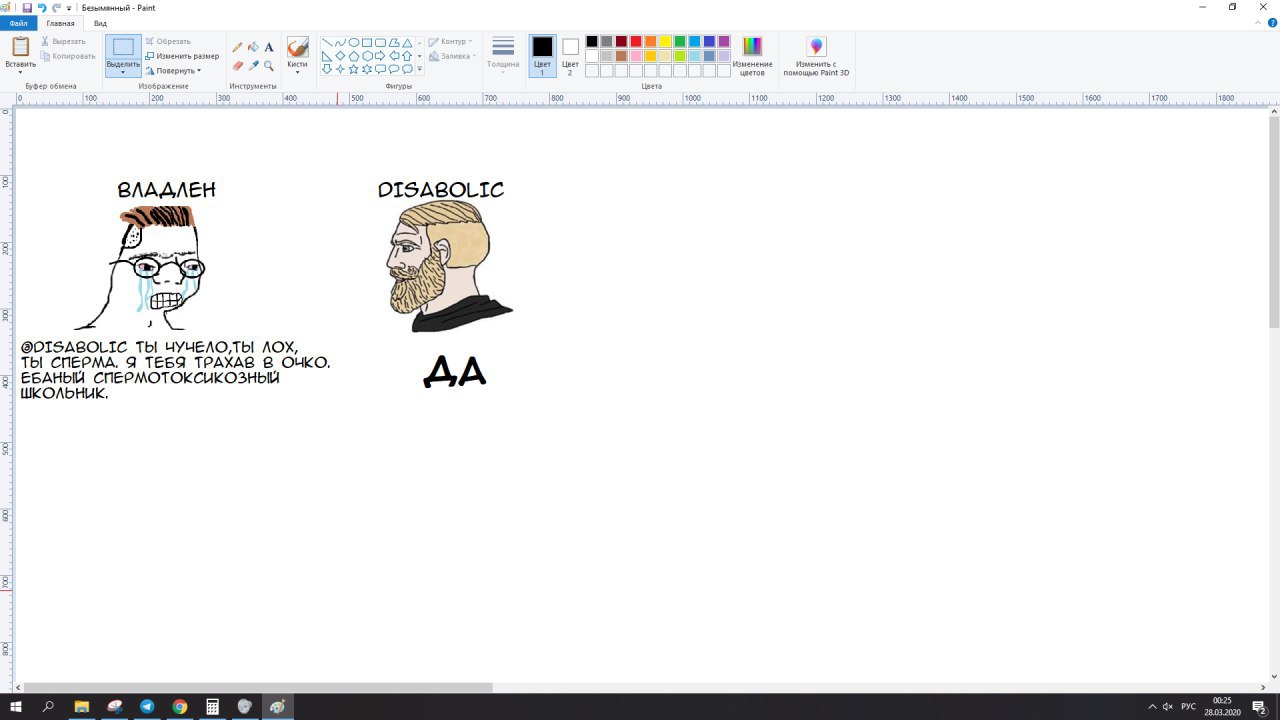Open Telegram from the taskbar

coord(147,706)
